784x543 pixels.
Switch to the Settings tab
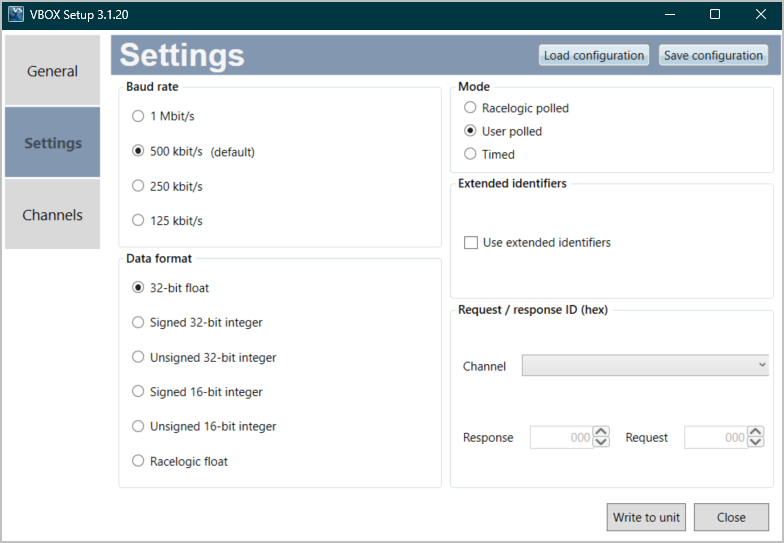pyautogui.click(x=52, y=142)
